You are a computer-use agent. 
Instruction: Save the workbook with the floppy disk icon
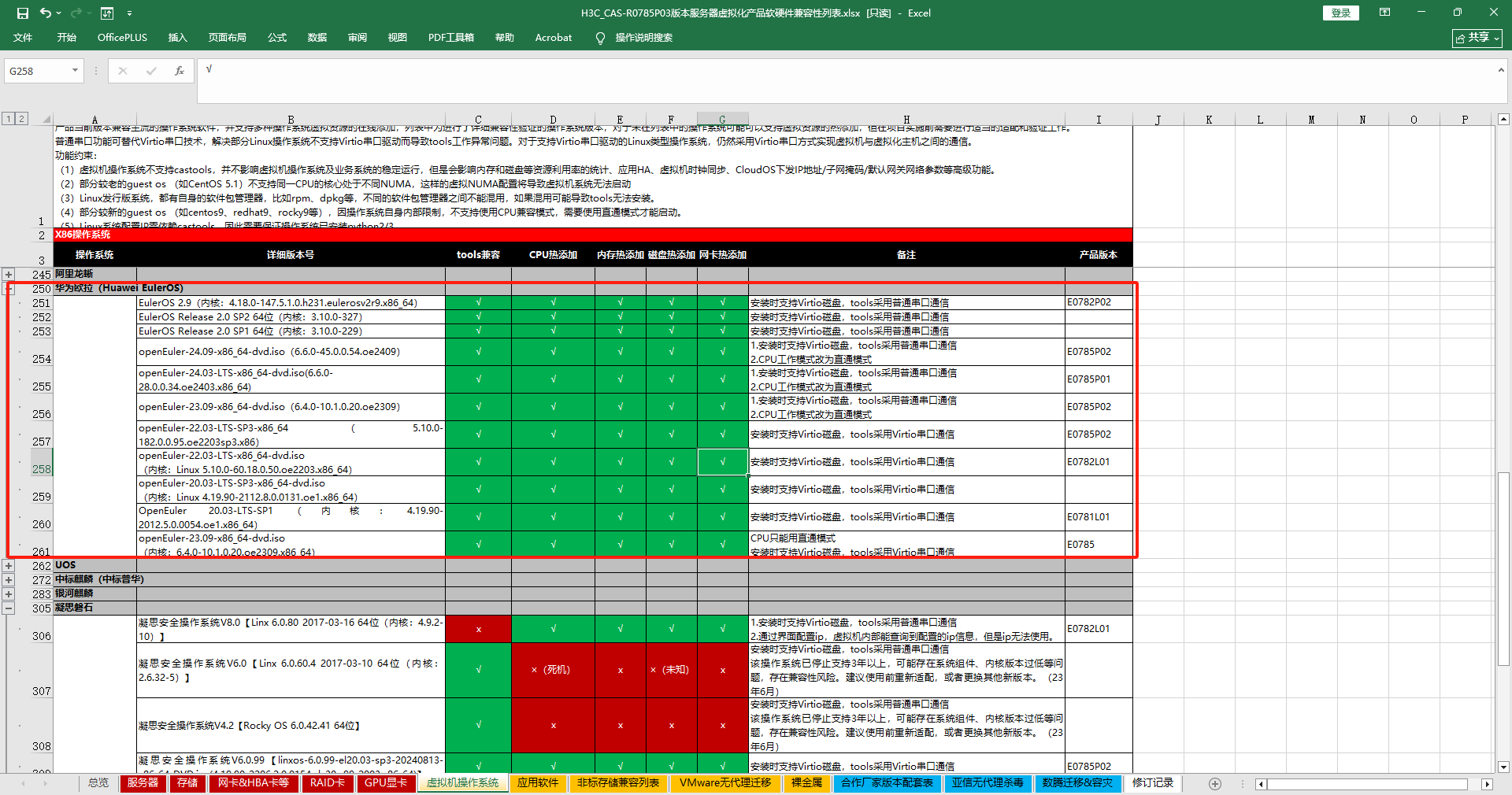point(23,13)
